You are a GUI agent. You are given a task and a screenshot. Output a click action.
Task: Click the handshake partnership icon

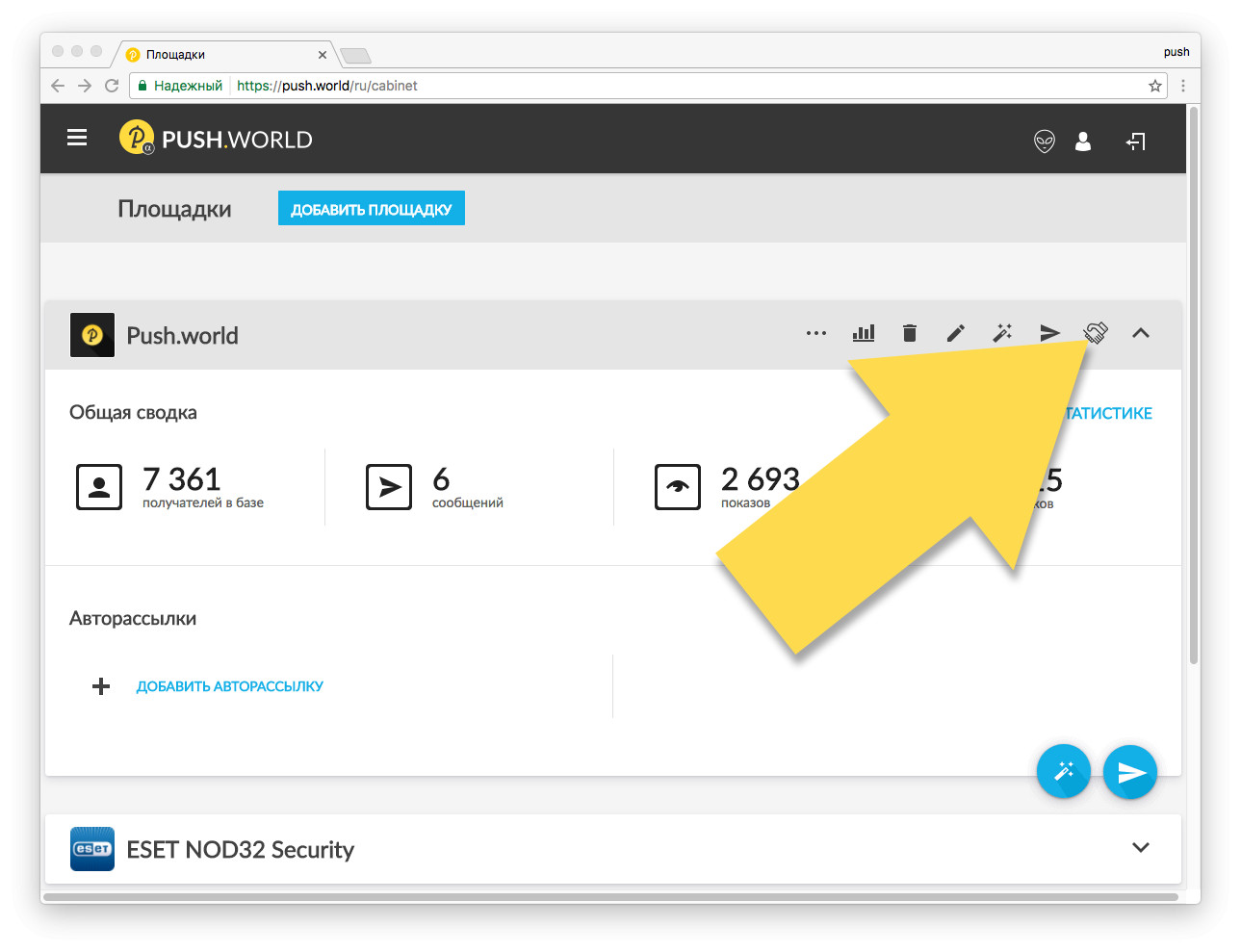[x=1096, y=333]
